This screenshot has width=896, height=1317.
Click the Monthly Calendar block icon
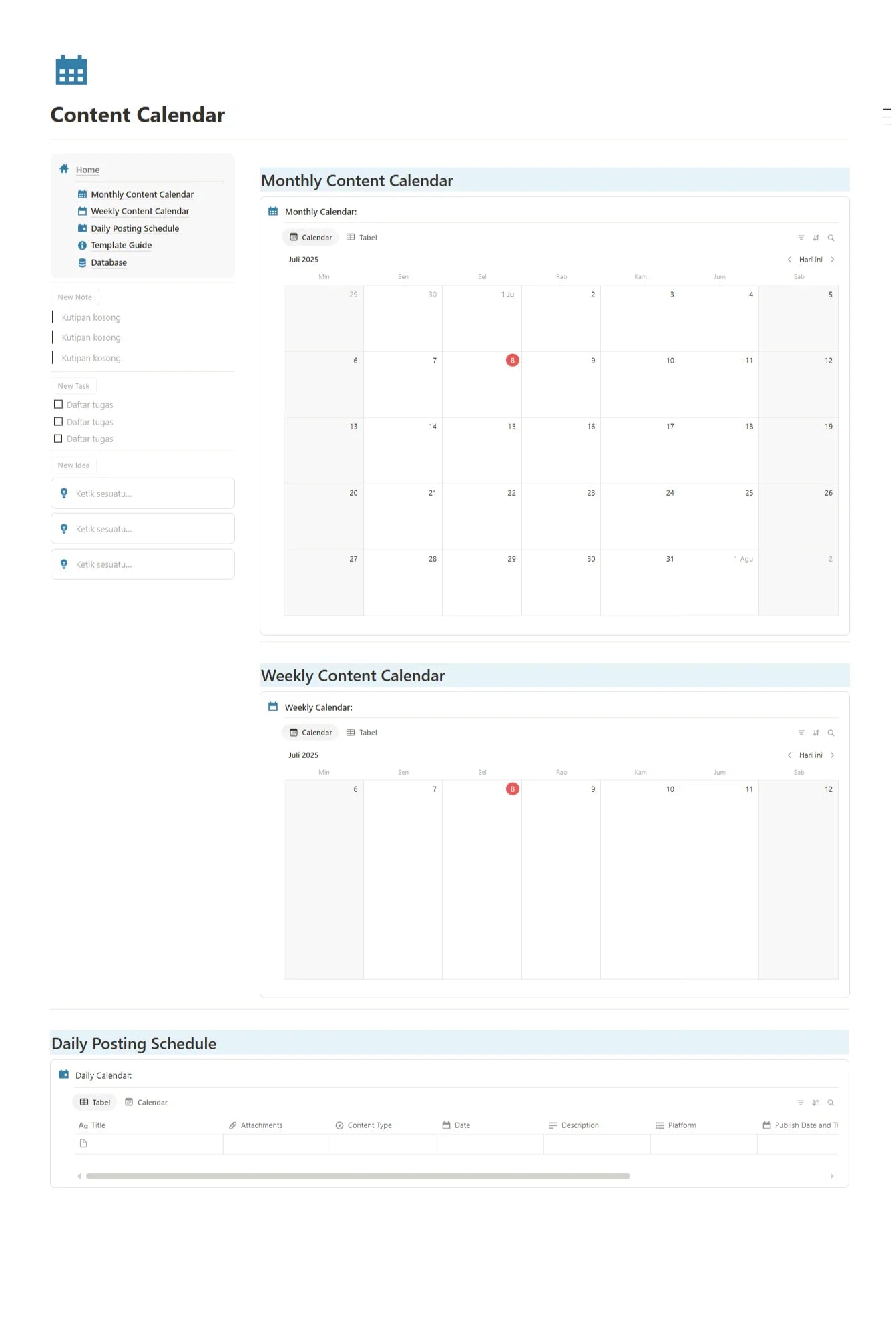tap(273, 211)
